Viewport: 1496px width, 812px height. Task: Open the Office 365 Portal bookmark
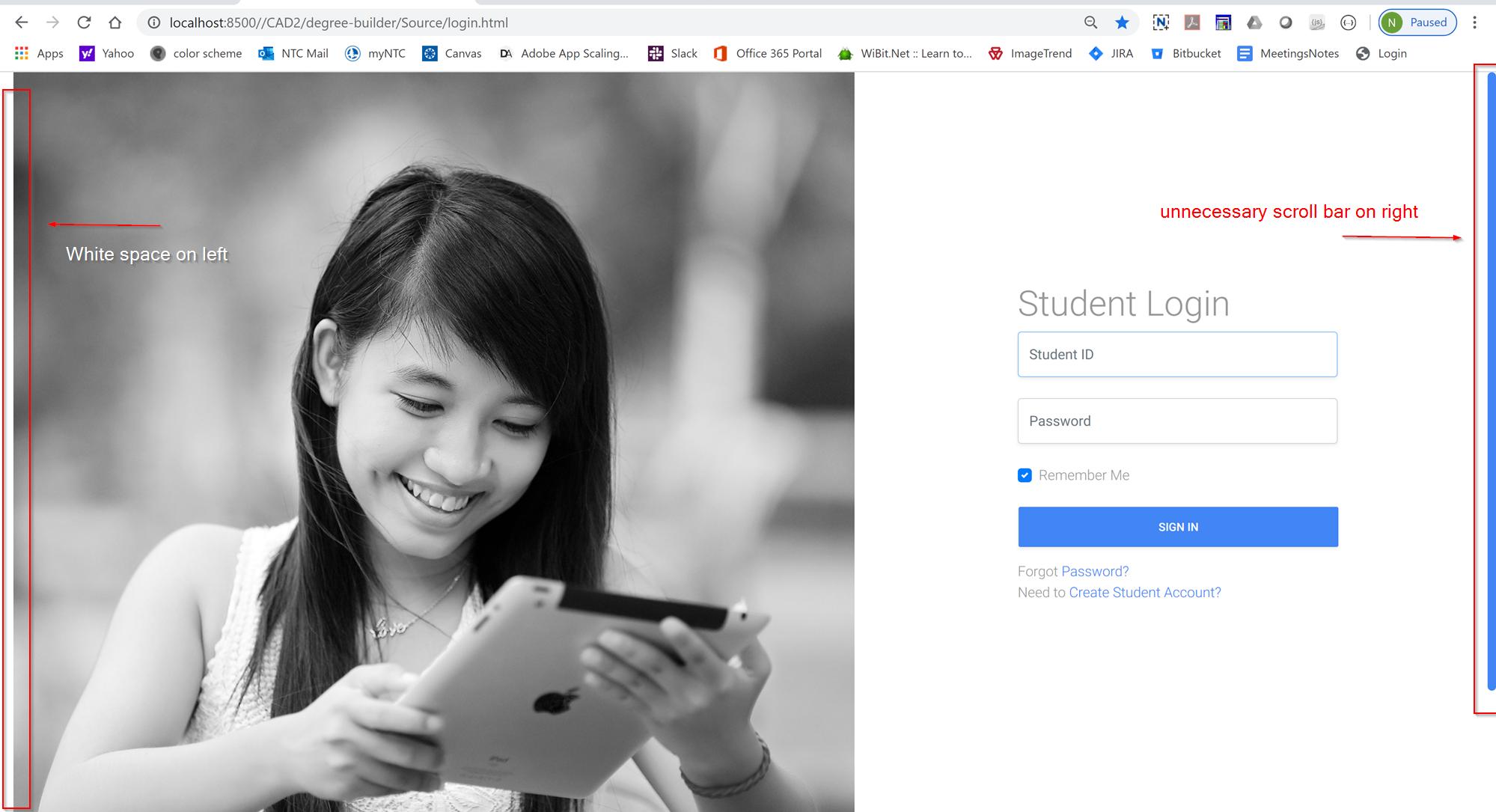[x=769, y=53]
